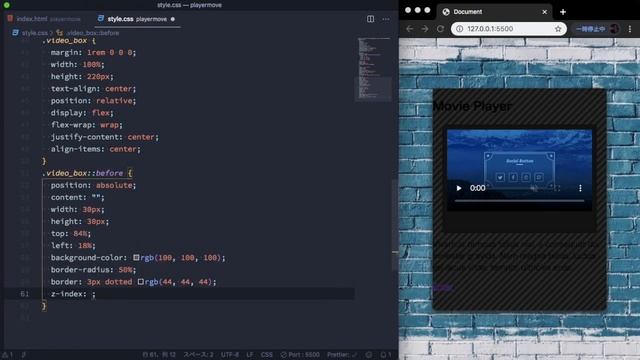This screenshot has width=640, height=360.
Task: Click the Movie Player heading
Action: click(472, 106)
